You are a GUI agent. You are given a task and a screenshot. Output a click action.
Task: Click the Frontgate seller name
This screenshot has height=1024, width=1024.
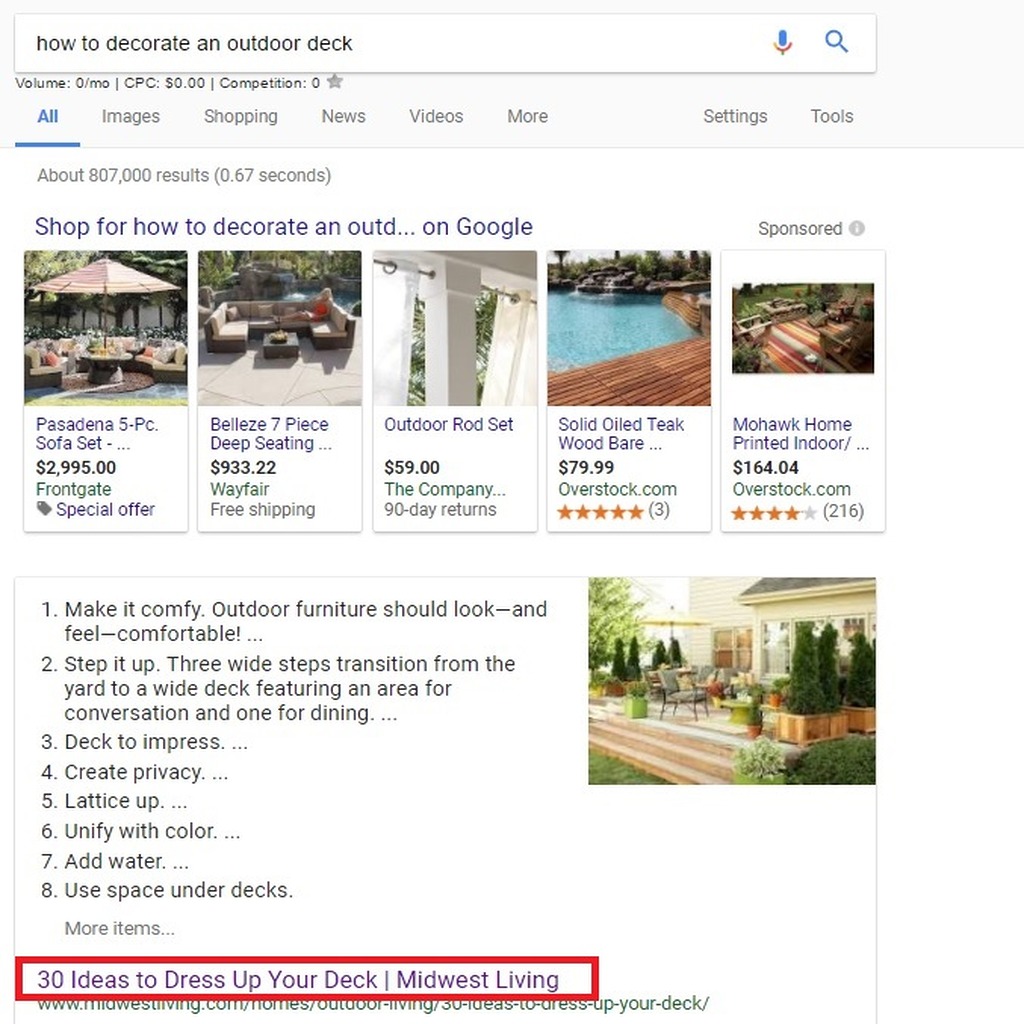coord(74,489)
